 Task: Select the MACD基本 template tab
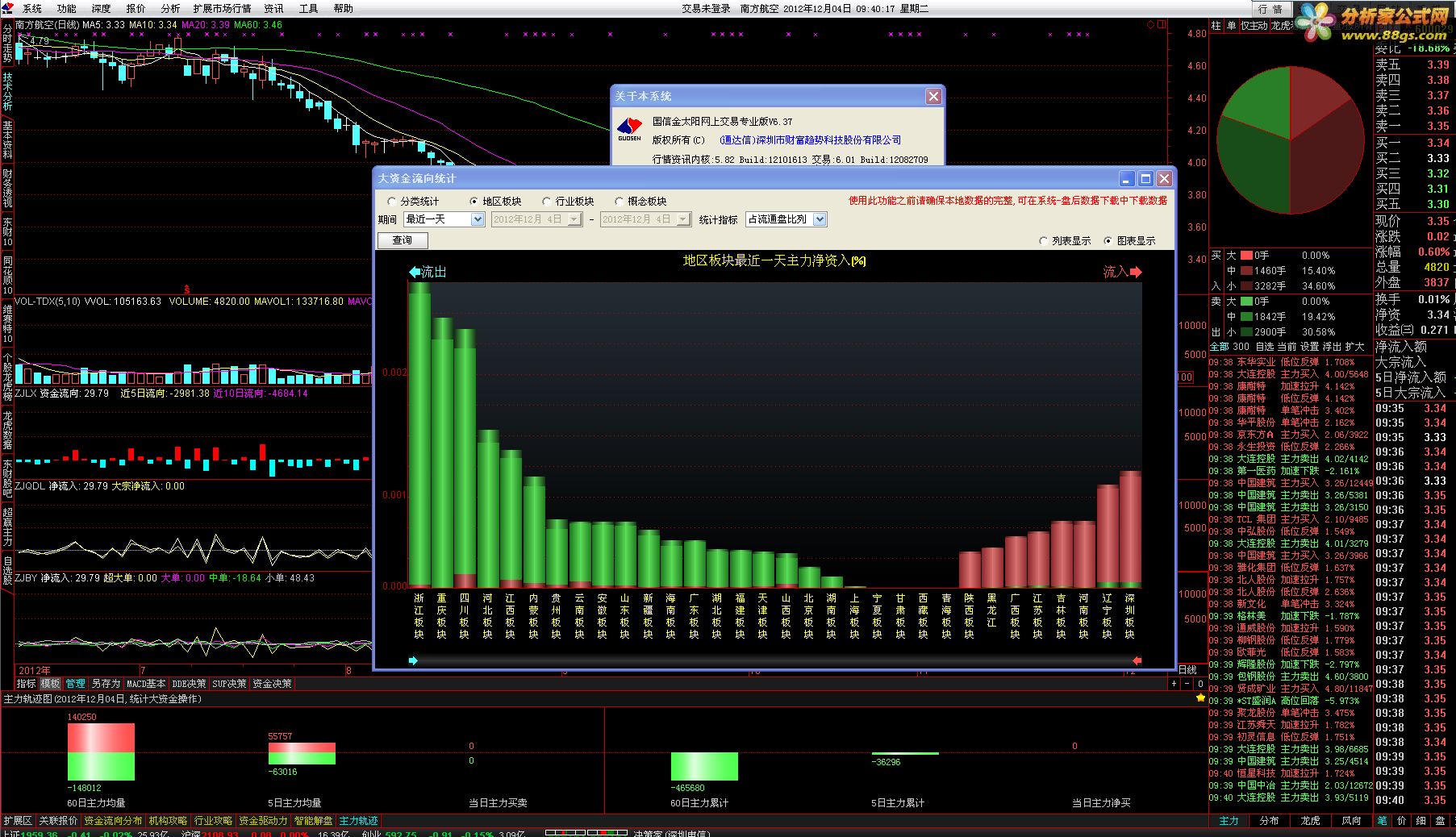146,683
